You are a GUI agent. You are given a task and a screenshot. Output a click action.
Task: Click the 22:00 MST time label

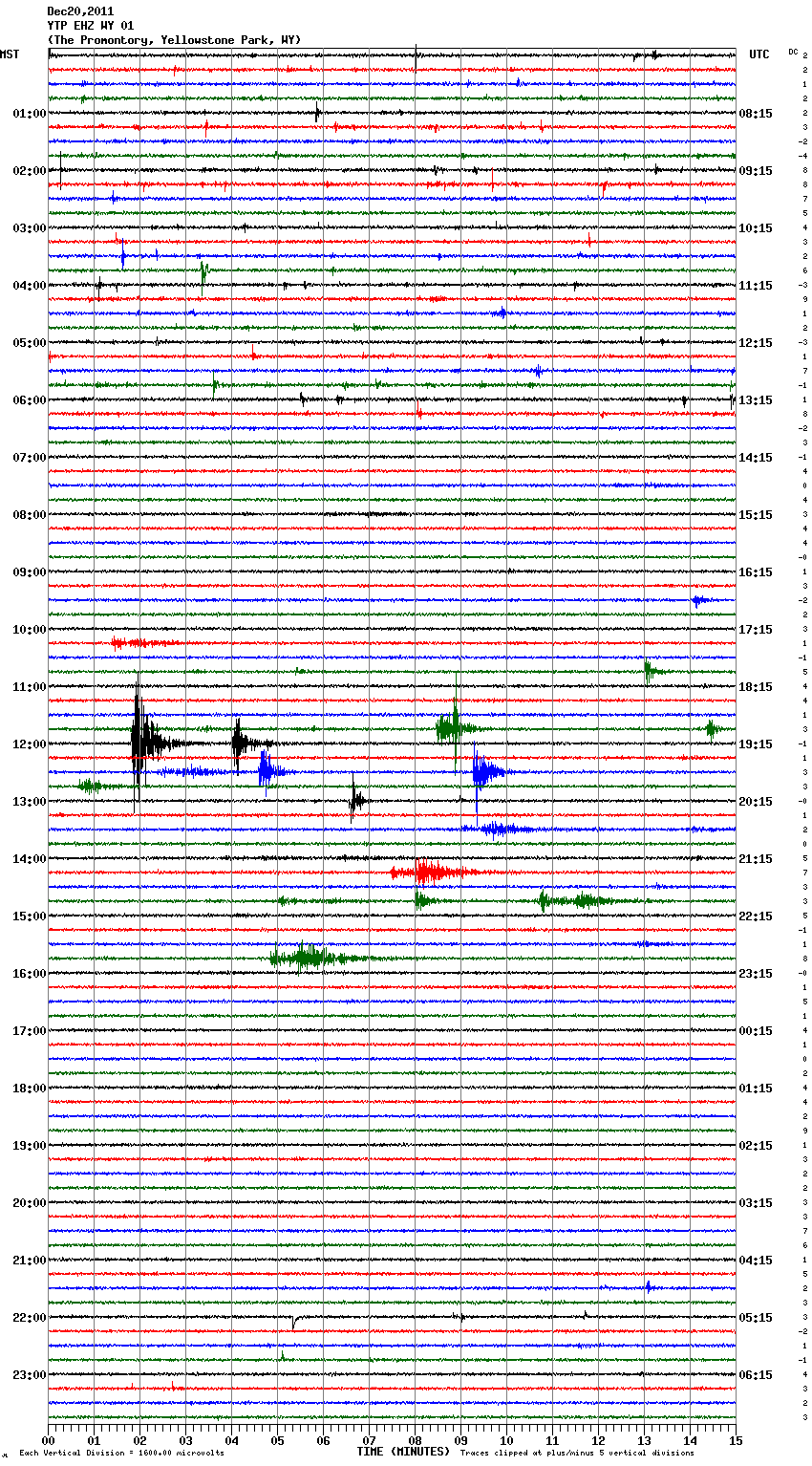[30, 1318]
